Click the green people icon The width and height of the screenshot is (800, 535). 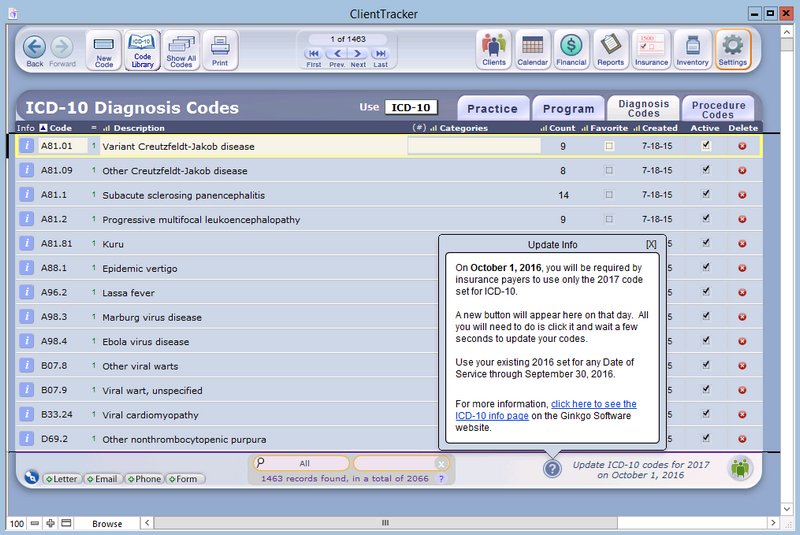pos(740,468)
